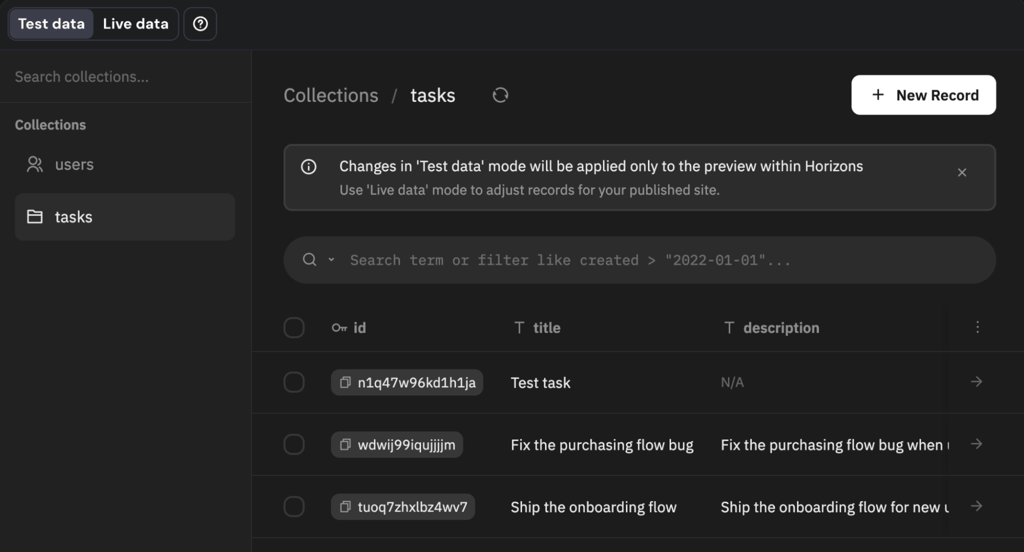Click the text type icon beside title
Viewport: 1024px width, 552px height.
point(519,327)
